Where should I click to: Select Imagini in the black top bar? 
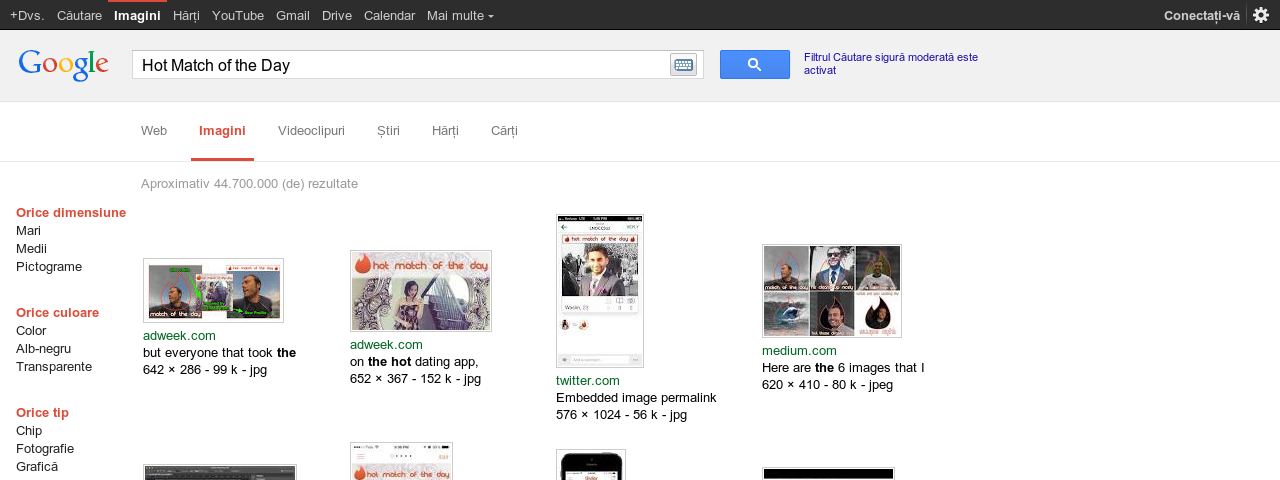pyautogui.click(x=137, y=15)
